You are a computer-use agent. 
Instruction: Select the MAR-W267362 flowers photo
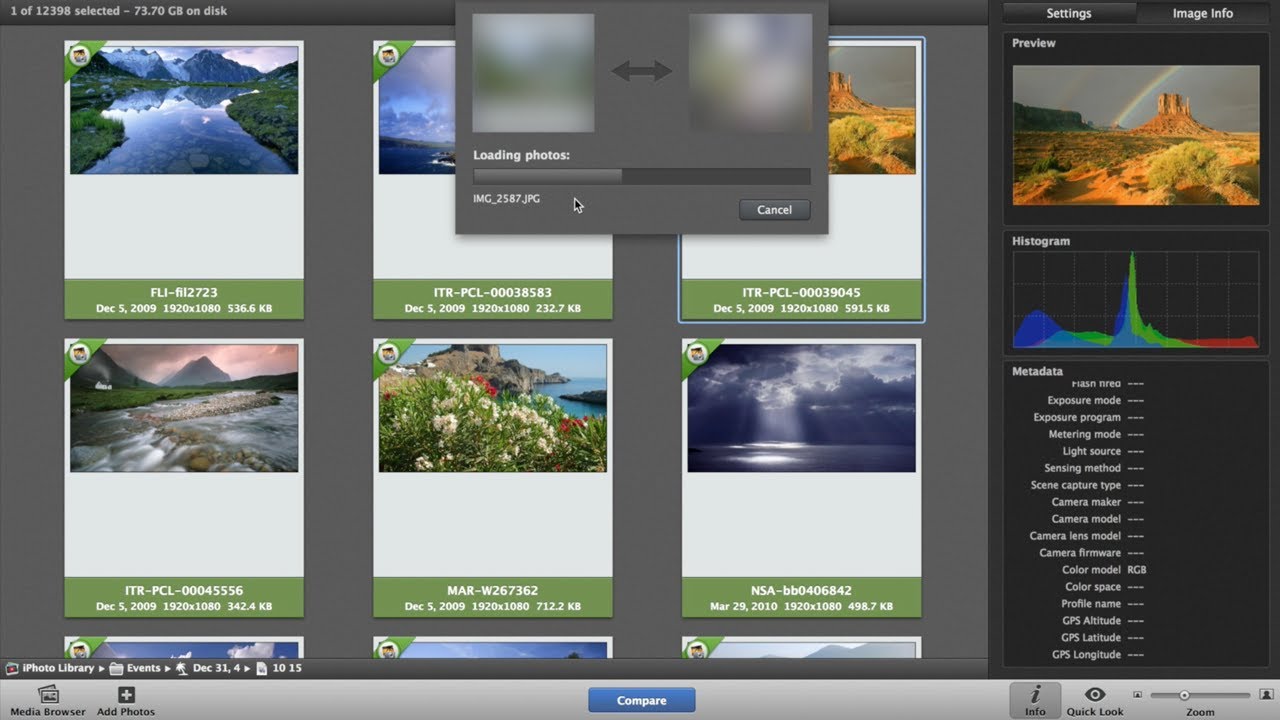(493, 408)
